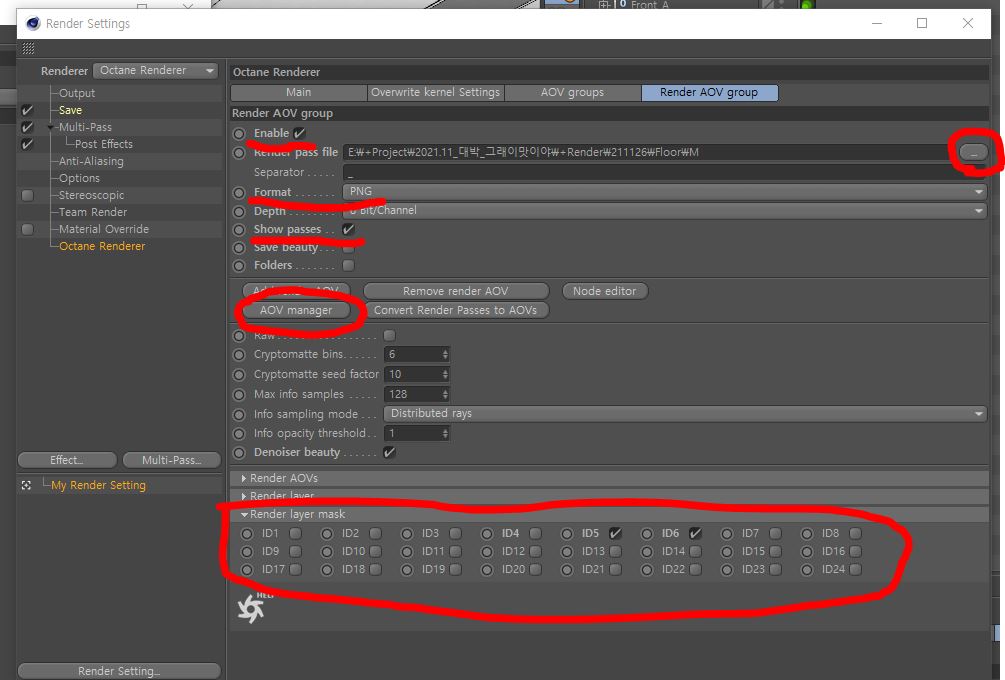
Task: Click the keyframe circle beside Denoiser beauty
Action: point(239,452)
